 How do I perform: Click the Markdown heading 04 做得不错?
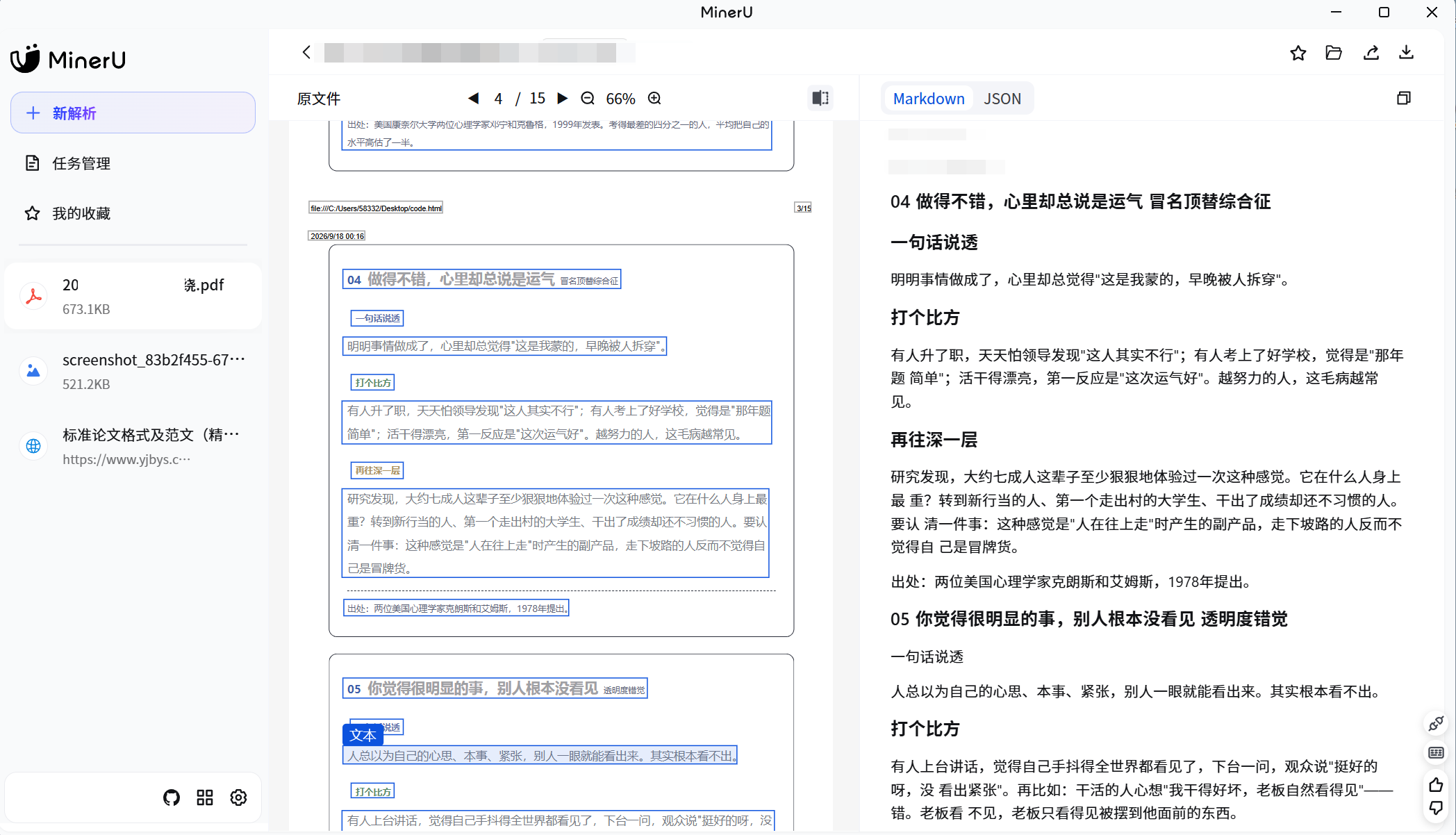pos(1080,201)
